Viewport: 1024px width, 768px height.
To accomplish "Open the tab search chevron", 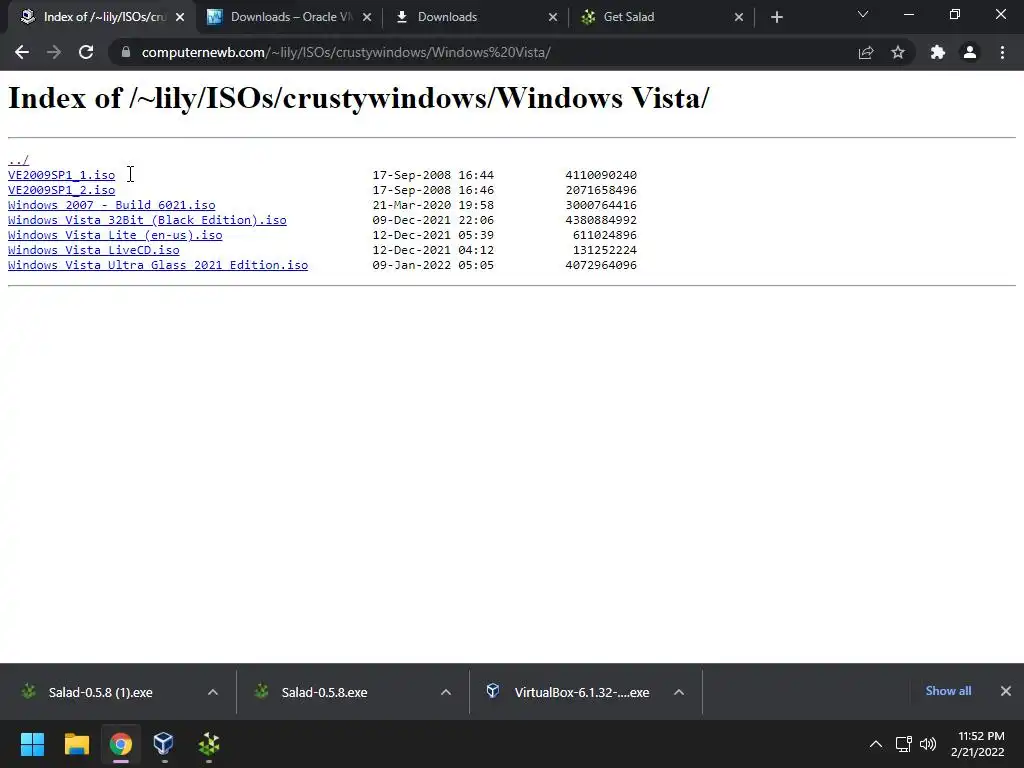I will [863, 14].
